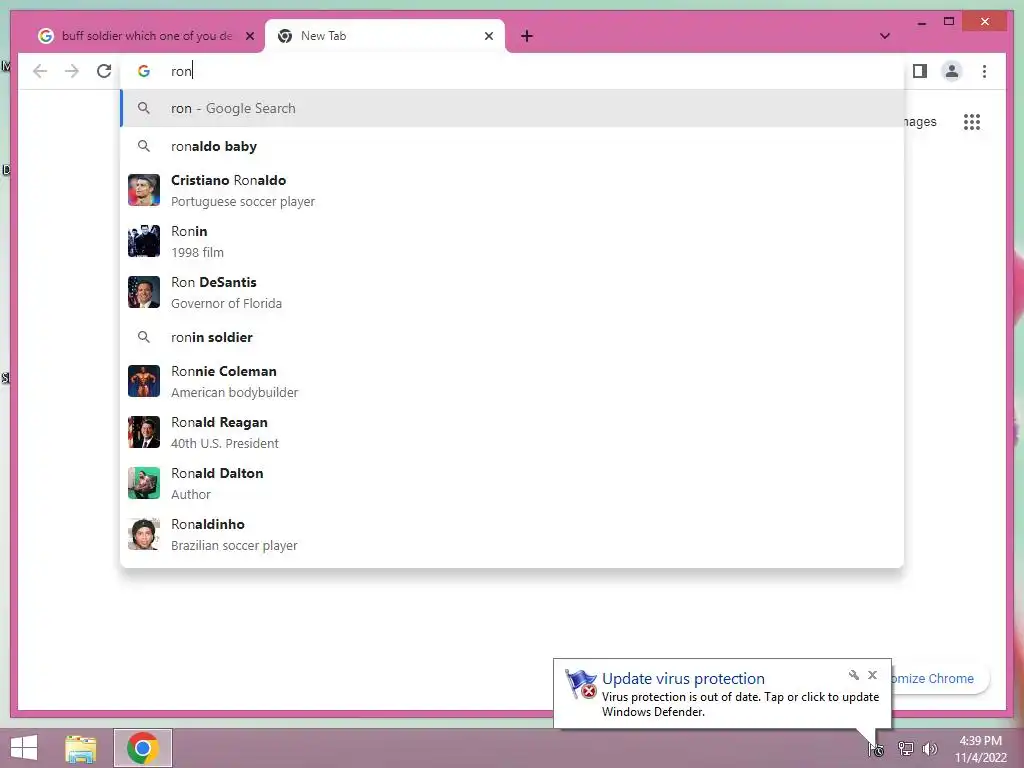This screenshot has width=1024, height=768.
Task: Click Ron DeSantis thumbnail photo
Action: [x=144, y=292]
